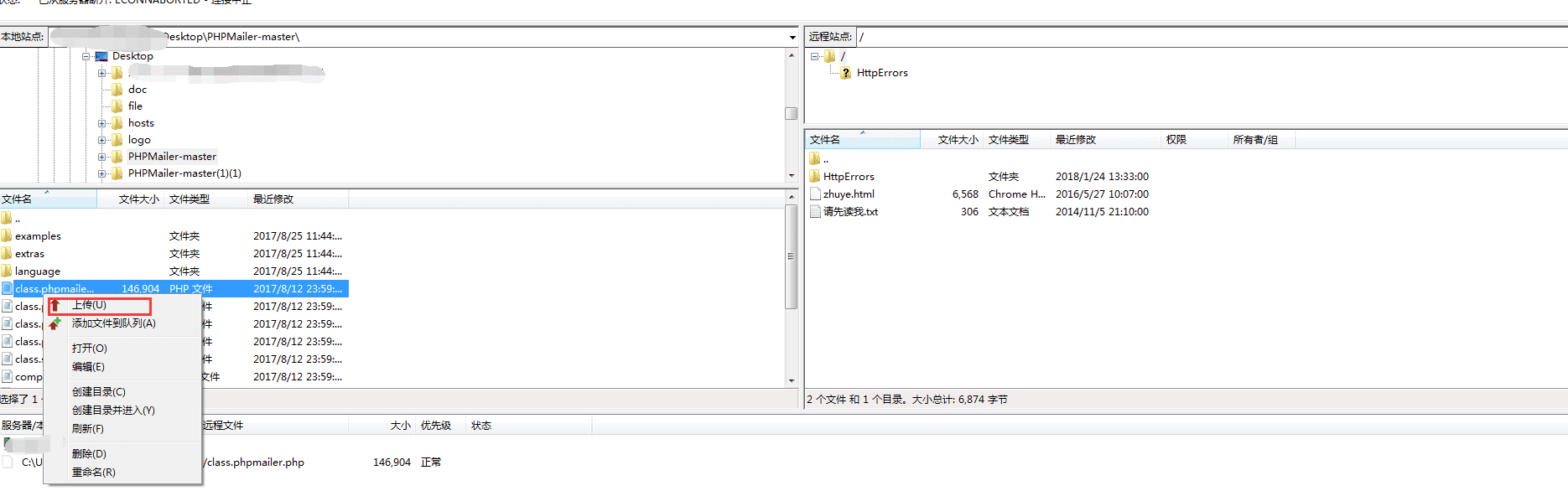
Task: Choose 重命名(R) from the context menu
Action: point(93,473)
